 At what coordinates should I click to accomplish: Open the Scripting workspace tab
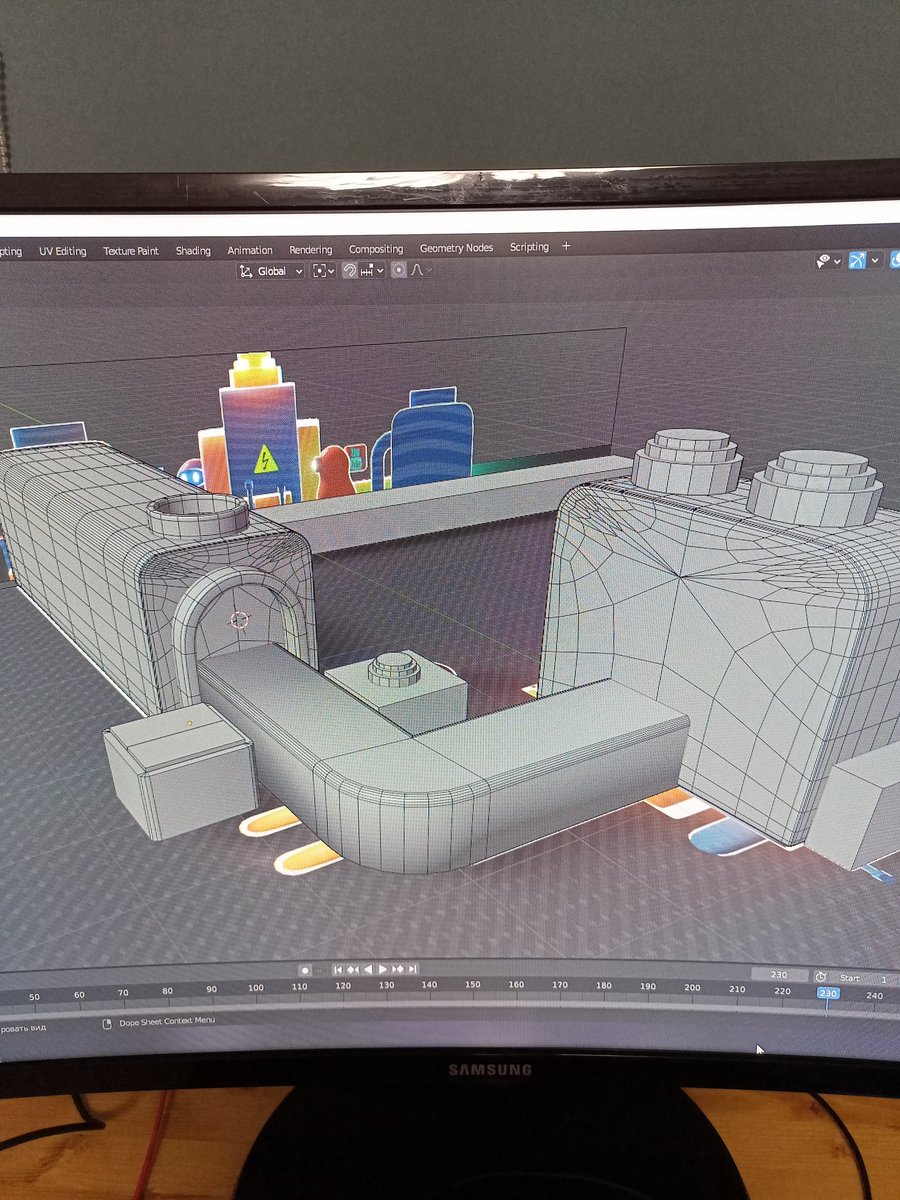[x=529, y=247]
